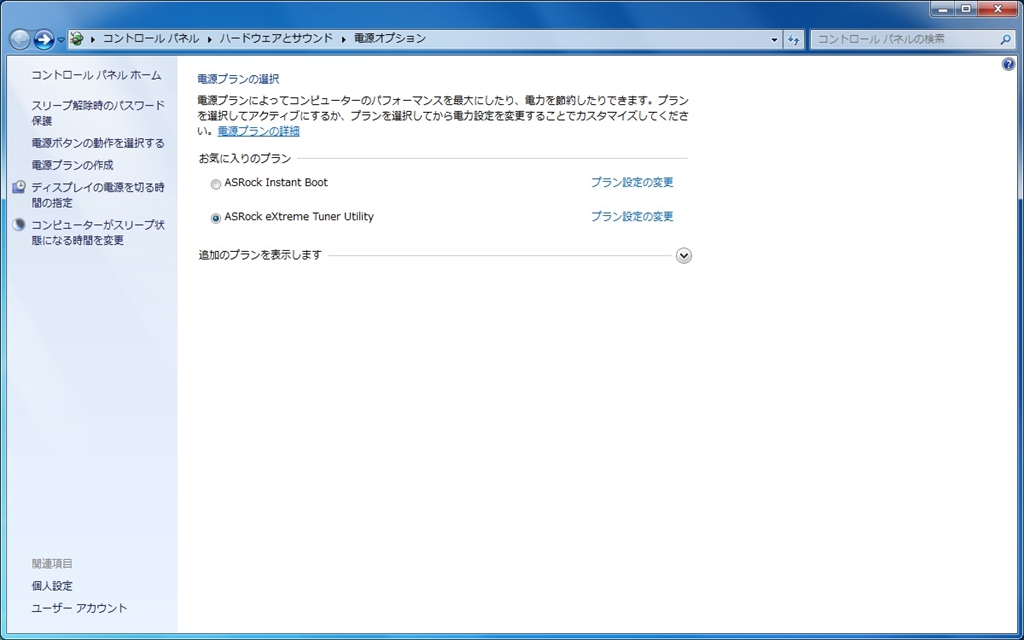Click the お気に入りのプラン group label

[x=245, y=159]
